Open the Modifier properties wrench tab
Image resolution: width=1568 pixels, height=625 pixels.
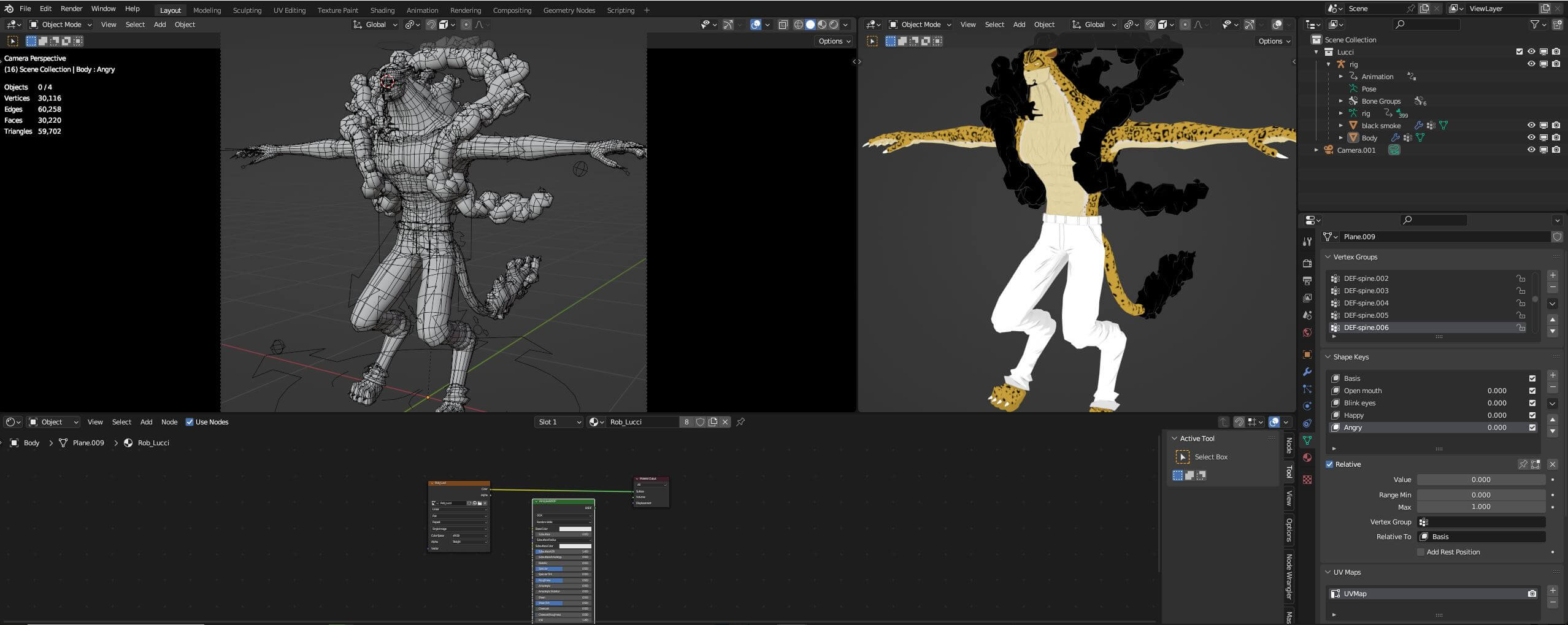click(1307, 372)
